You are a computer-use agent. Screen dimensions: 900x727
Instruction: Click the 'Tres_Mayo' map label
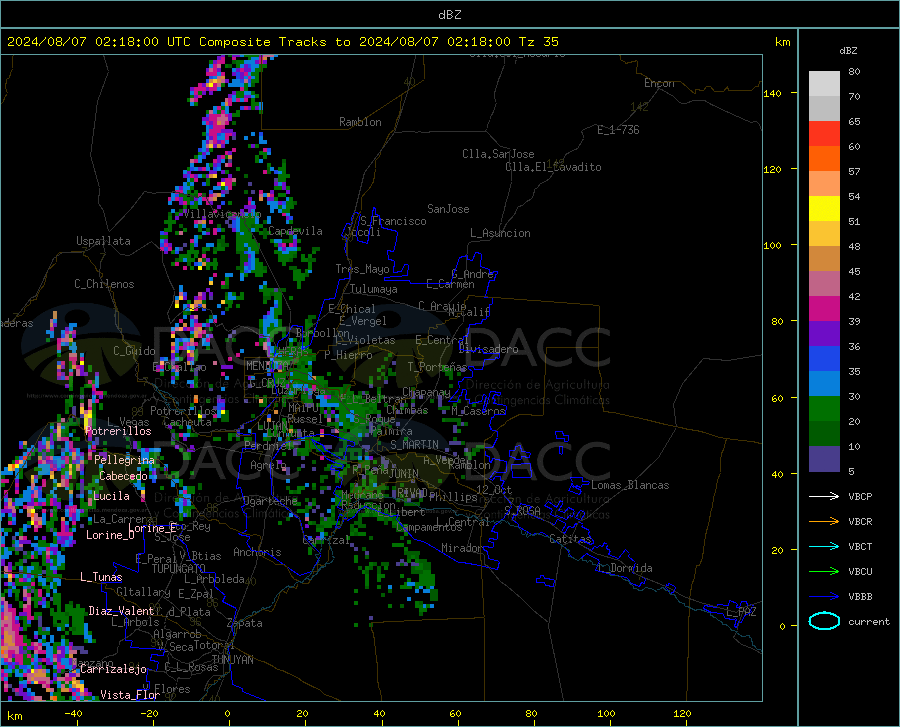click(x=362, y=269)
